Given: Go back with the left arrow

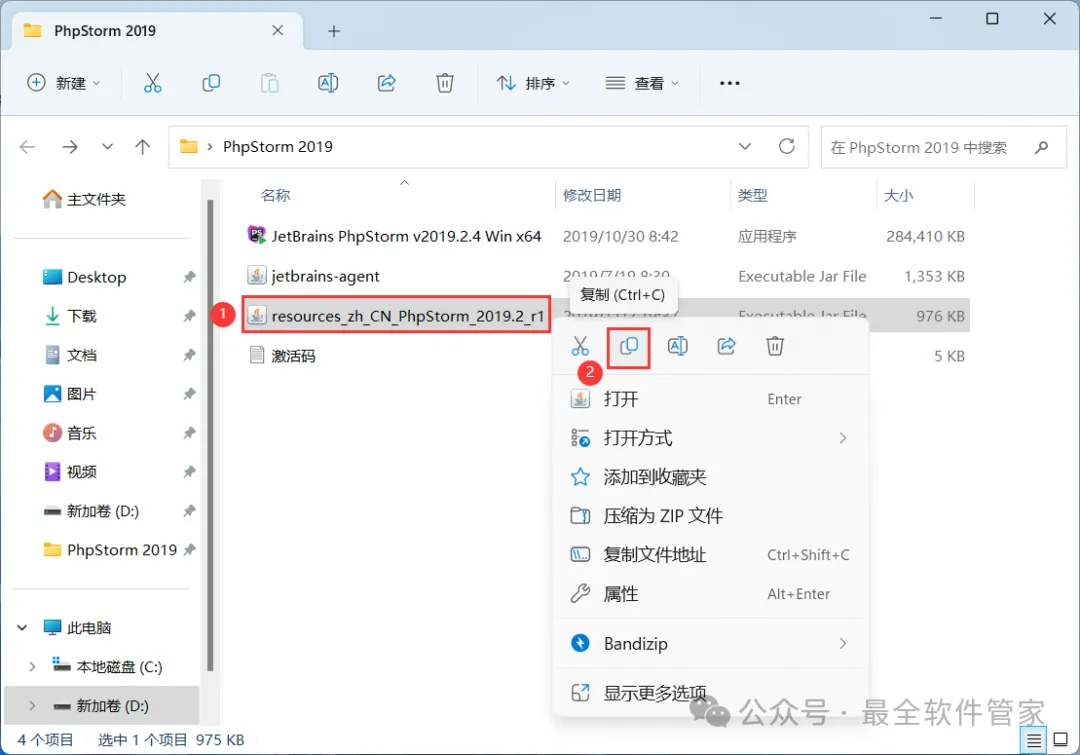Looking at the screenshot, I should [28, 147].
